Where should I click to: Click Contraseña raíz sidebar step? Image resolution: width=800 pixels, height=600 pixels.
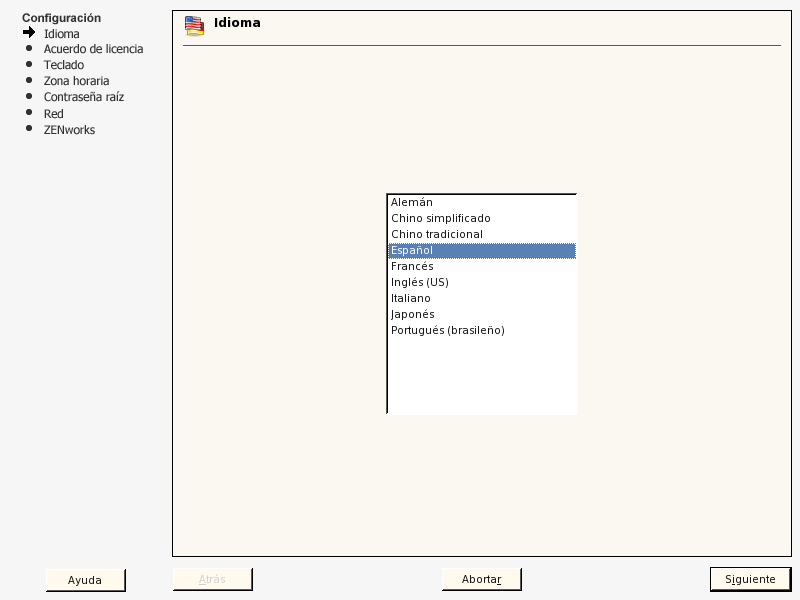(84, 97)
